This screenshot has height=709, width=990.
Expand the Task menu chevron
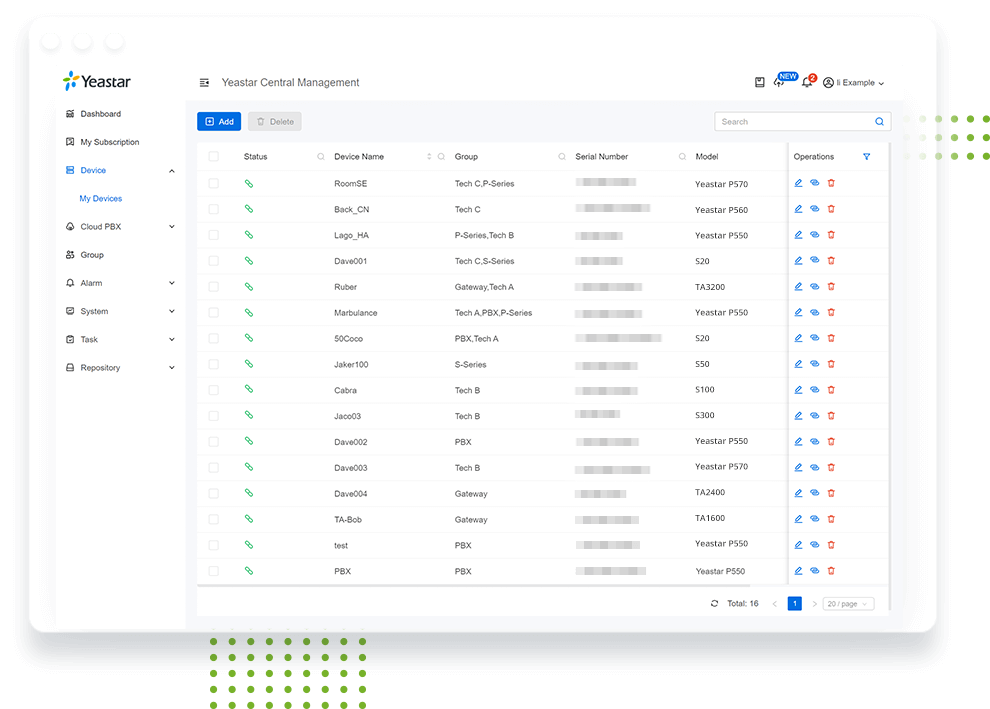pyautogui.click(x=172, y=340)
